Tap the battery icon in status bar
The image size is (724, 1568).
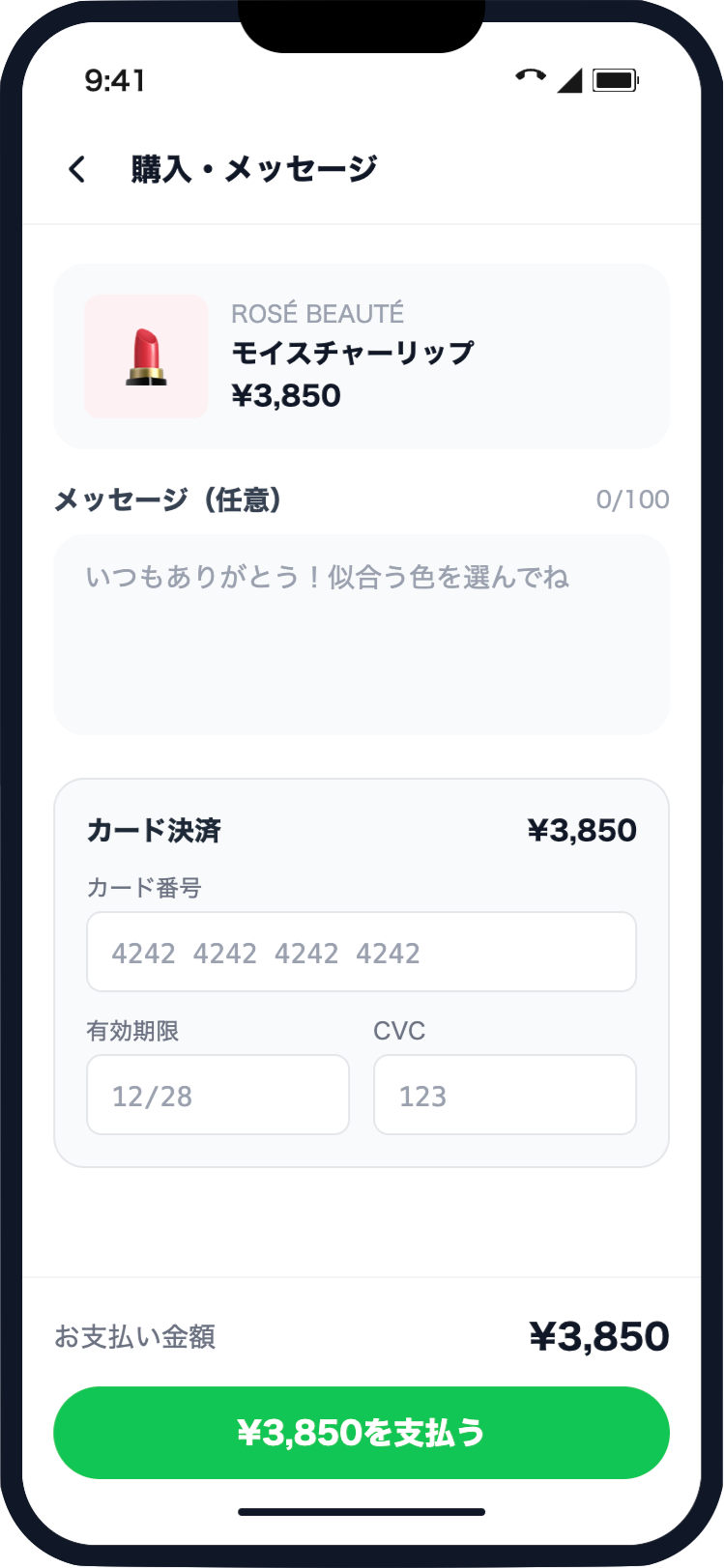616,80
